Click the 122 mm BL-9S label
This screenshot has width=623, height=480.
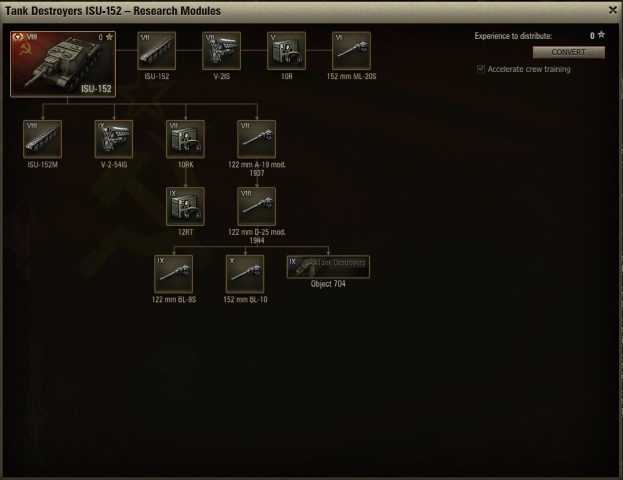pyautogui.click(x=174, y=300)
